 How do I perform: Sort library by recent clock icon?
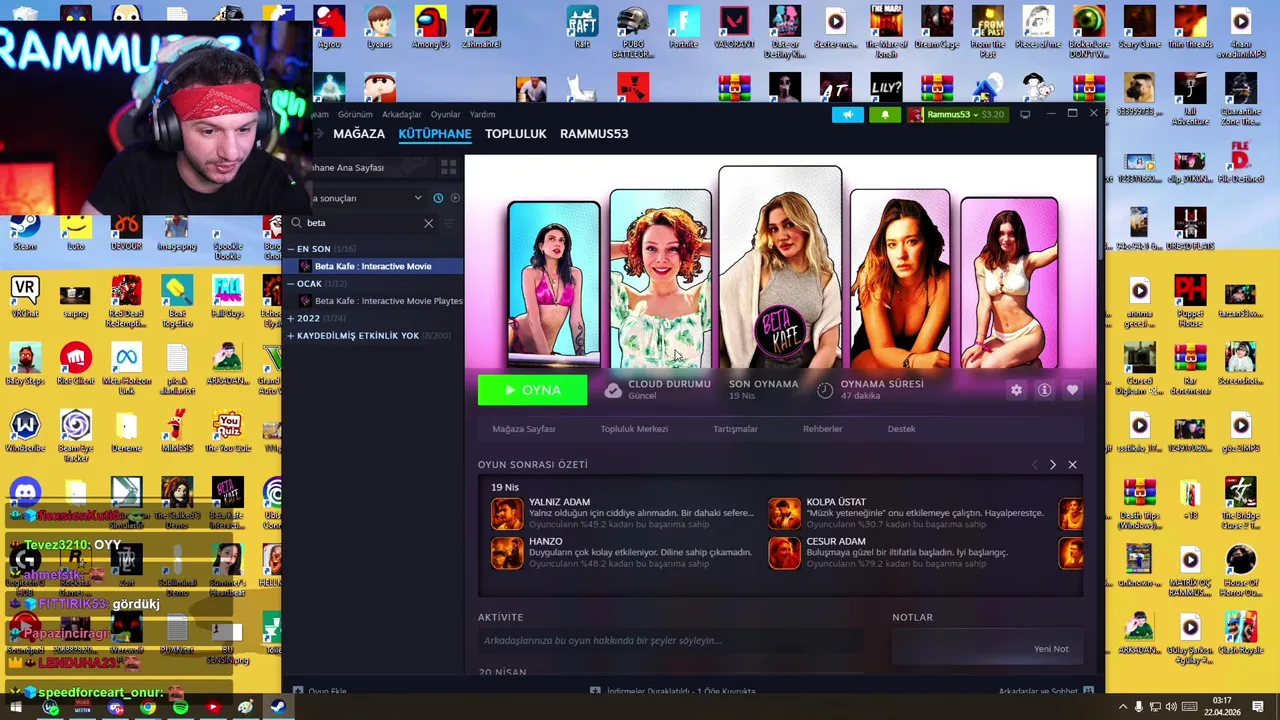point(437,198)
